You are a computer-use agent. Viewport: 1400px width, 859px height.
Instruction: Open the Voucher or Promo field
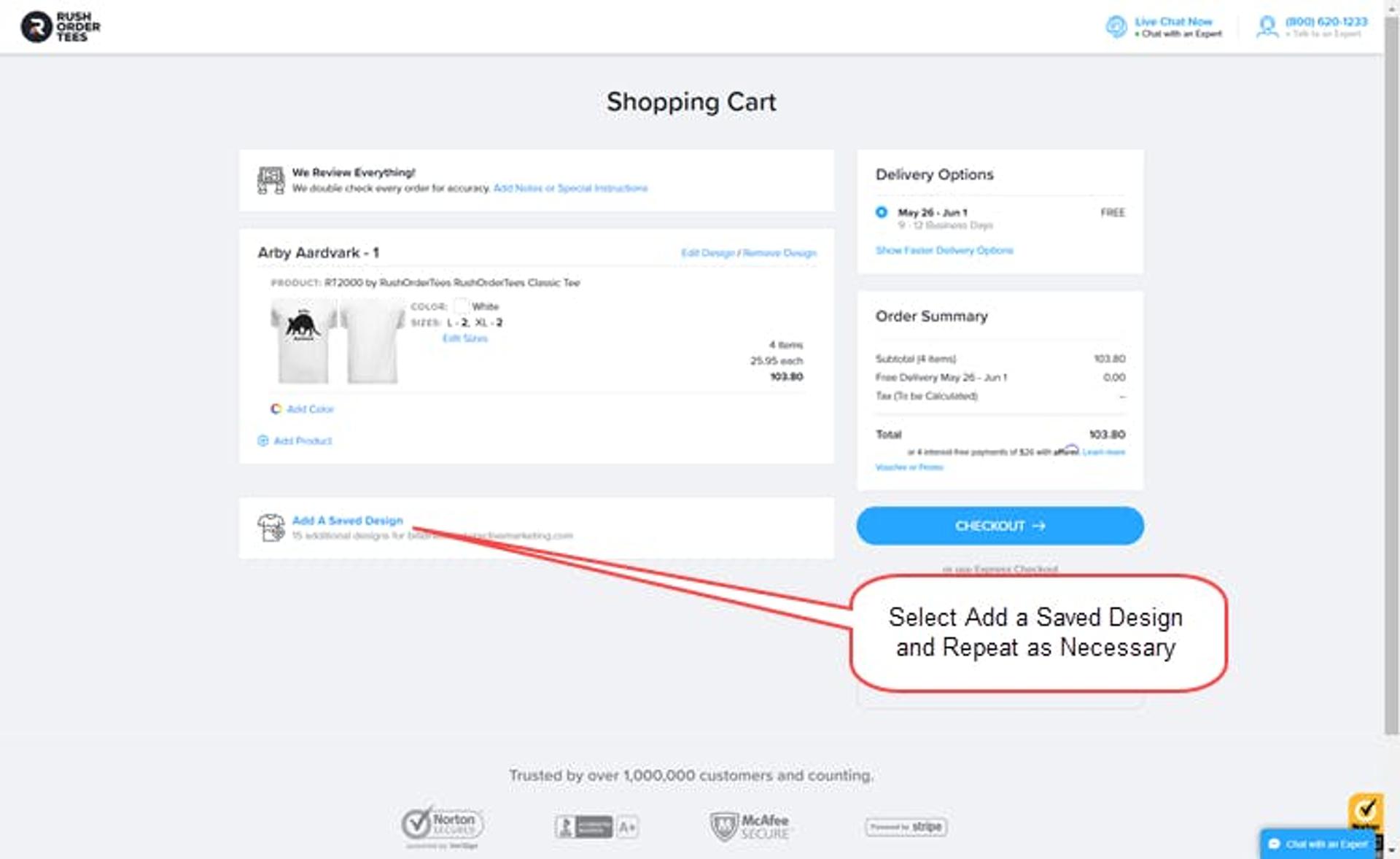pyautogui.click(x=909, y=467)
